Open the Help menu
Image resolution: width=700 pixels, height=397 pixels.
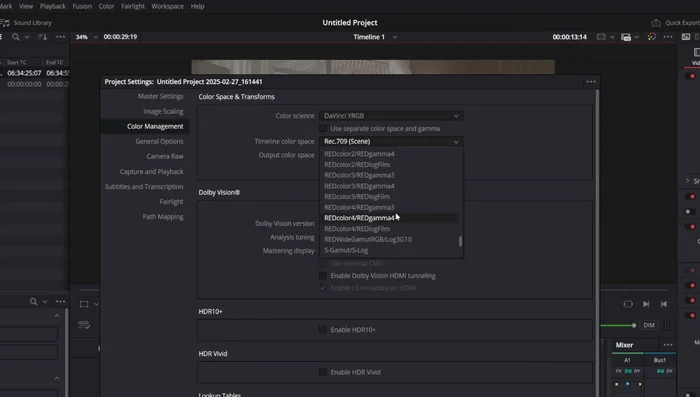197,6
